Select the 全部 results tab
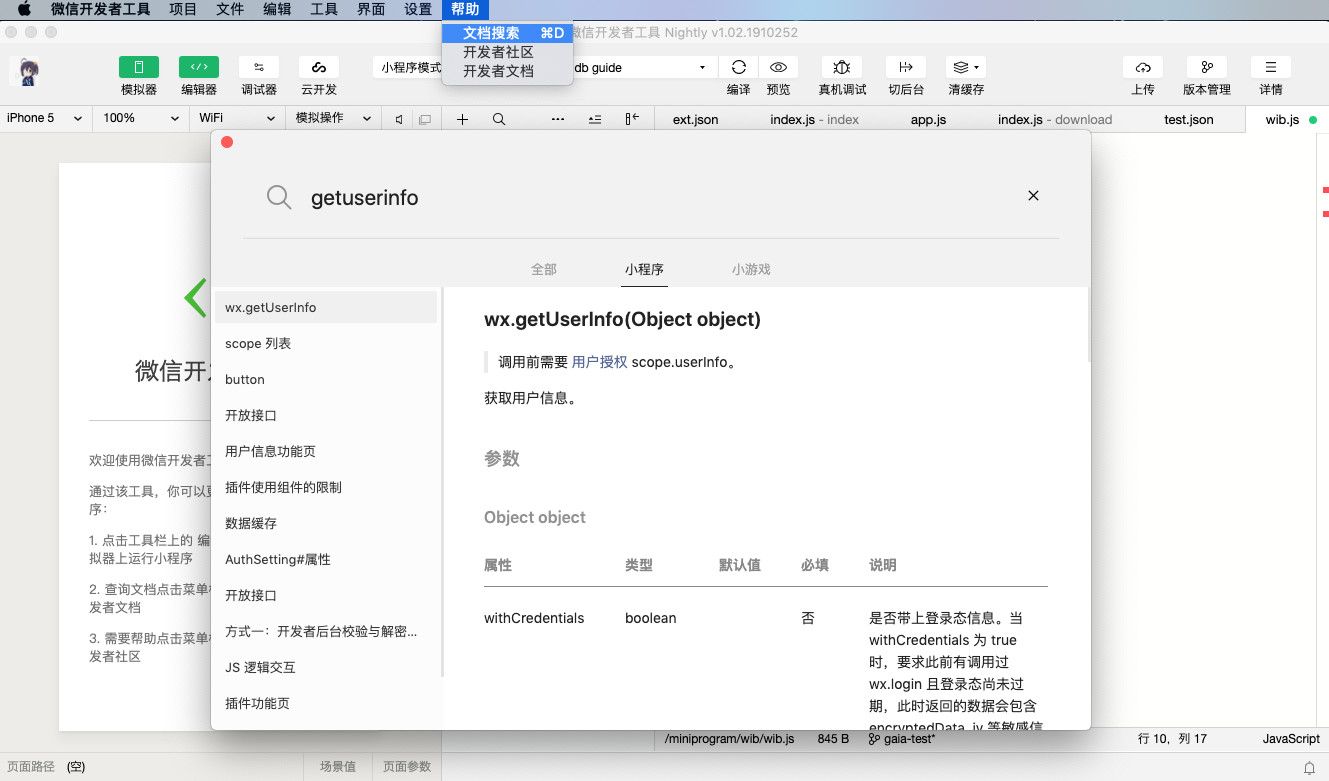 pyautogui.click(x=544, y=269)
